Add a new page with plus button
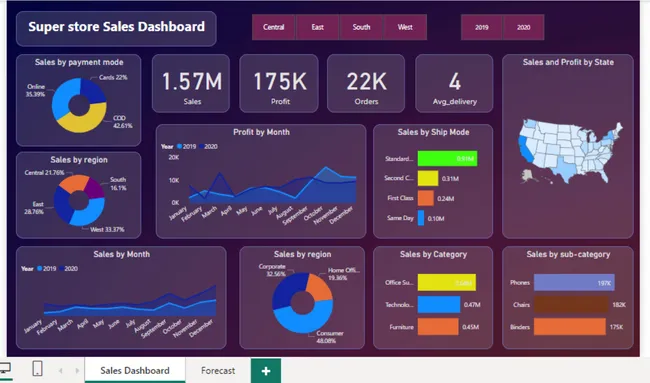This screenshot has height=383, width=650. (x=266, y=371)
